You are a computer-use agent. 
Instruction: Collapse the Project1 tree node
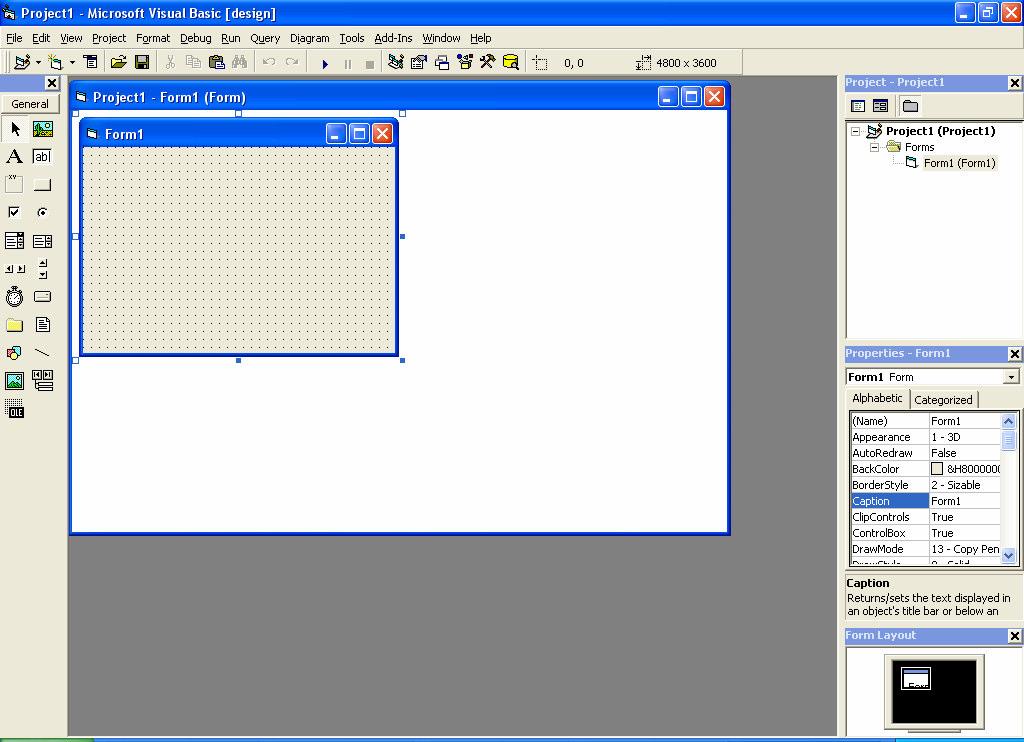coord(856,131)
